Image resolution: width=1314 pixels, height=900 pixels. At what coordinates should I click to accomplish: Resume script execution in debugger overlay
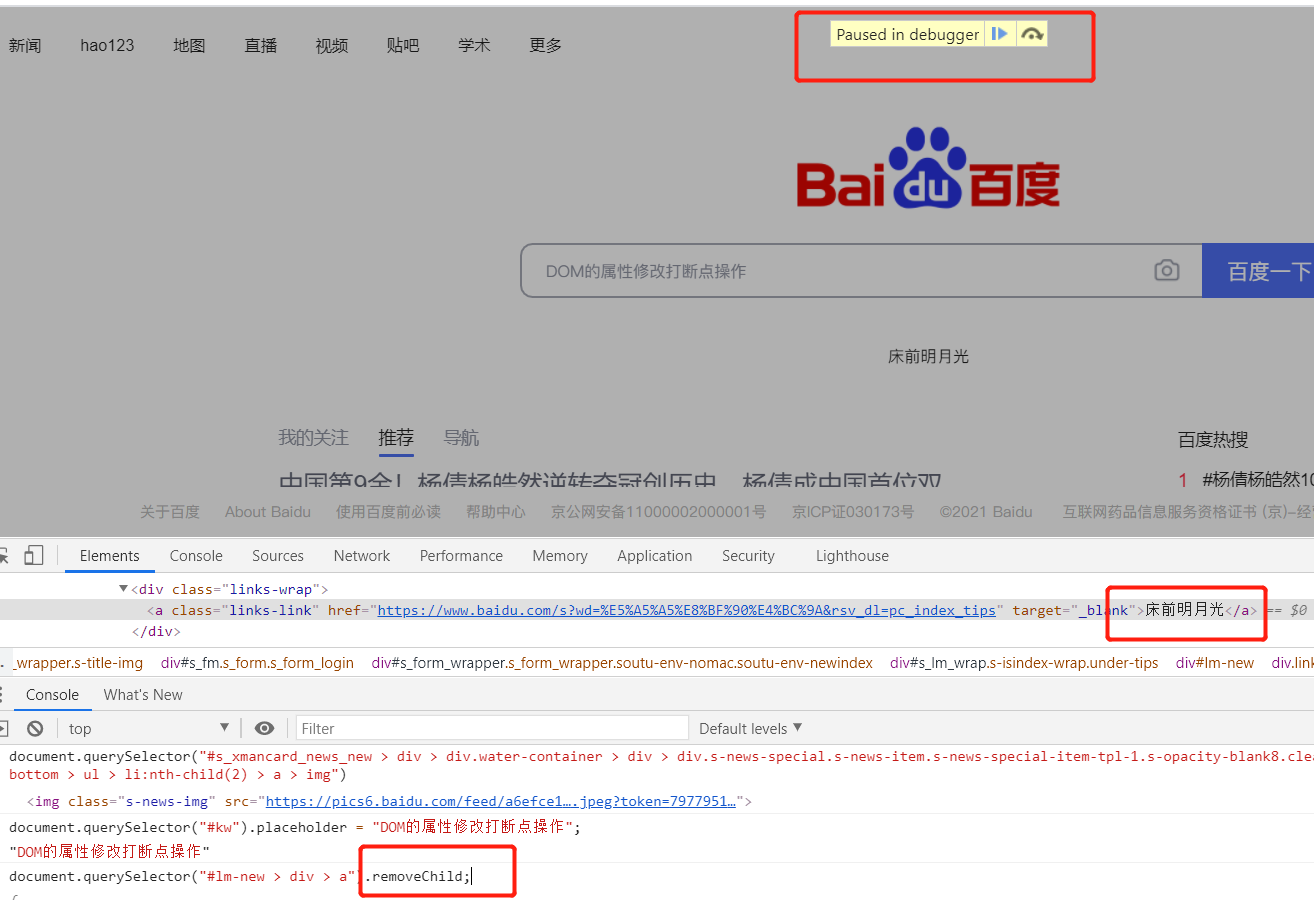click(x=999, y=34)
